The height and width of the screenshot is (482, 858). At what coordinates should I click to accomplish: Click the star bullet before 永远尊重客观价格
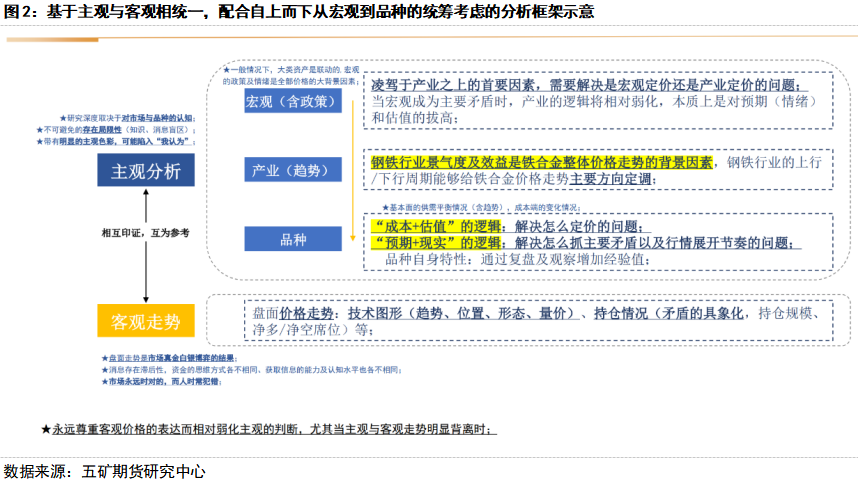point(46,429)
